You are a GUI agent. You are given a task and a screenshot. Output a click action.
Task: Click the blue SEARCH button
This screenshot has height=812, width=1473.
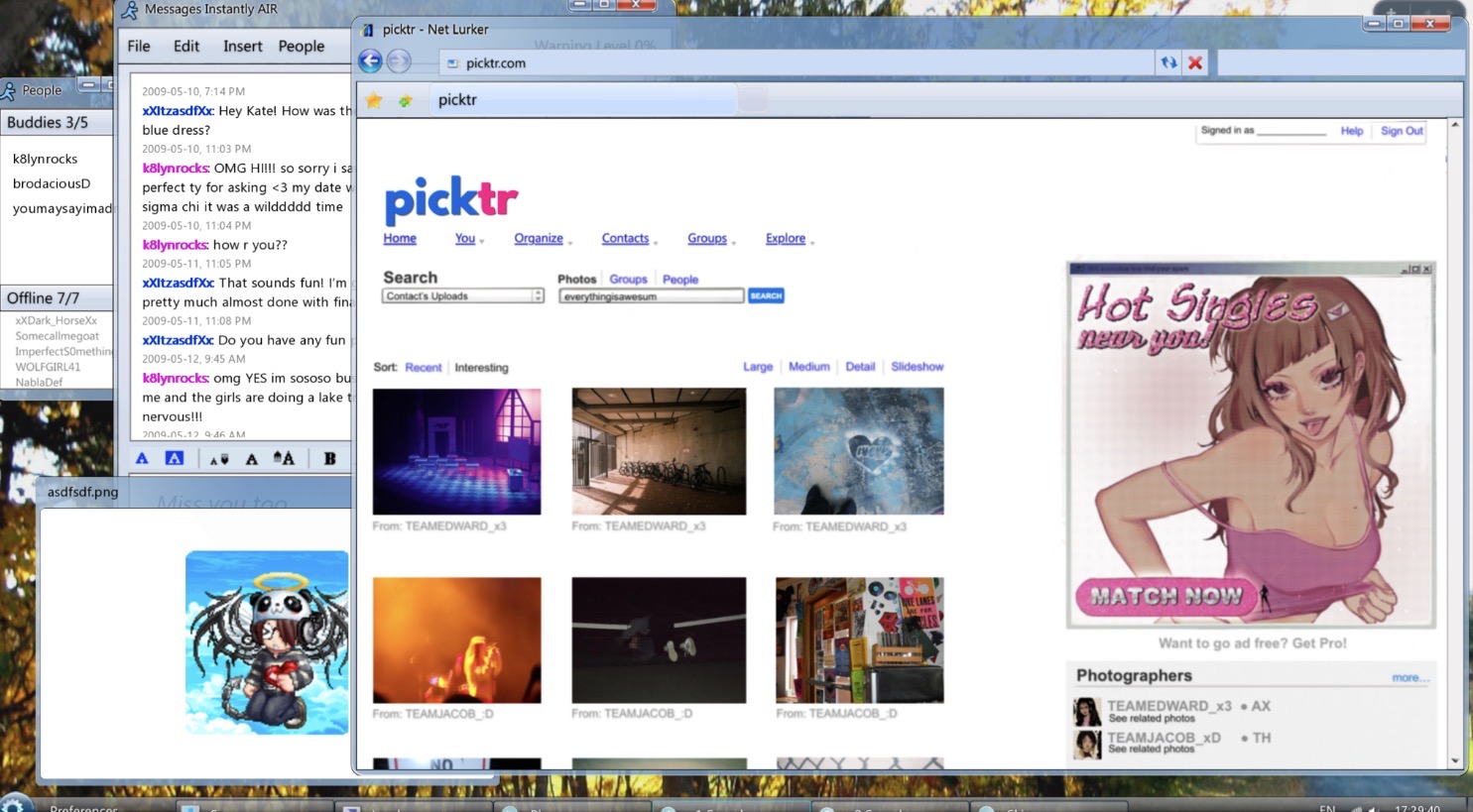pyautogui.click(x=766, y=295)
